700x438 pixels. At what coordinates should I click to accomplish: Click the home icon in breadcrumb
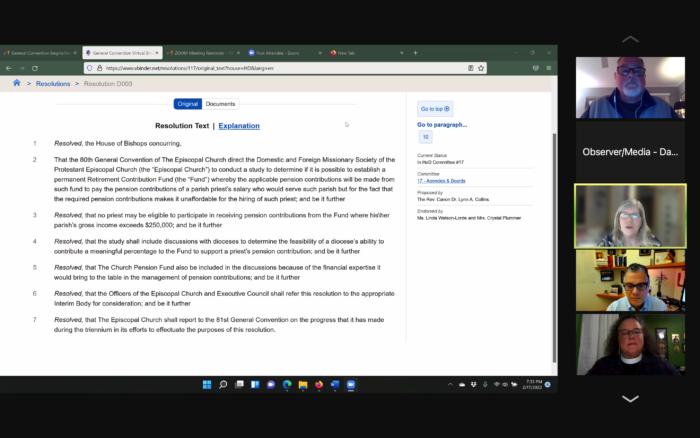pyautogui.click(x=17, y=84)
